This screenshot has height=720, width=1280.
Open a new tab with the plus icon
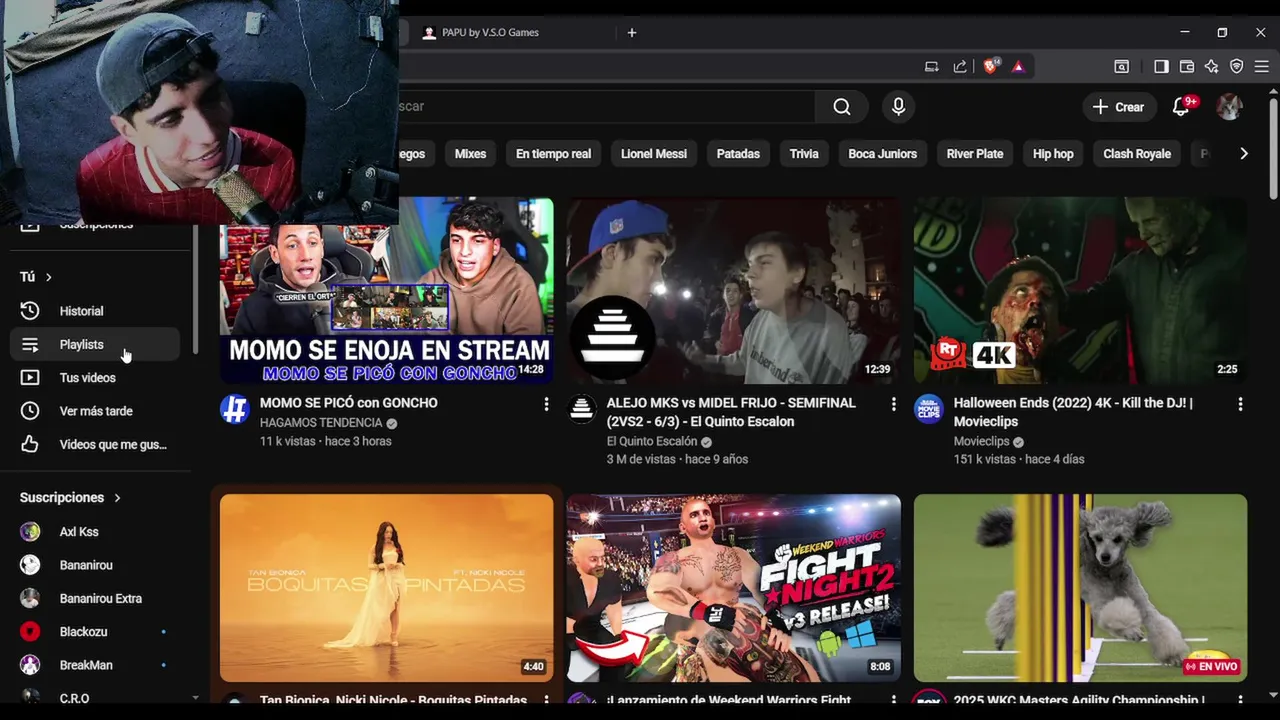tap(632, 33)
